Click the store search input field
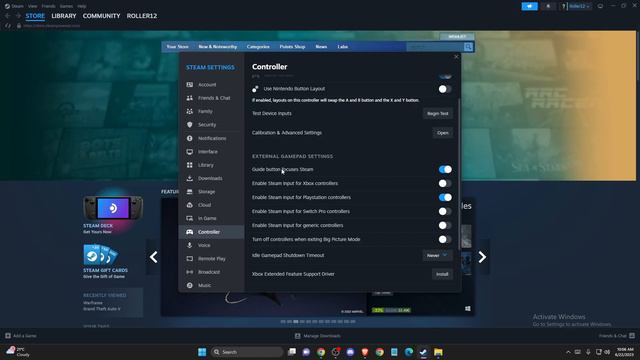Image resolution: width=640 pixels, height=360 pixels. (x=435, y=47)
